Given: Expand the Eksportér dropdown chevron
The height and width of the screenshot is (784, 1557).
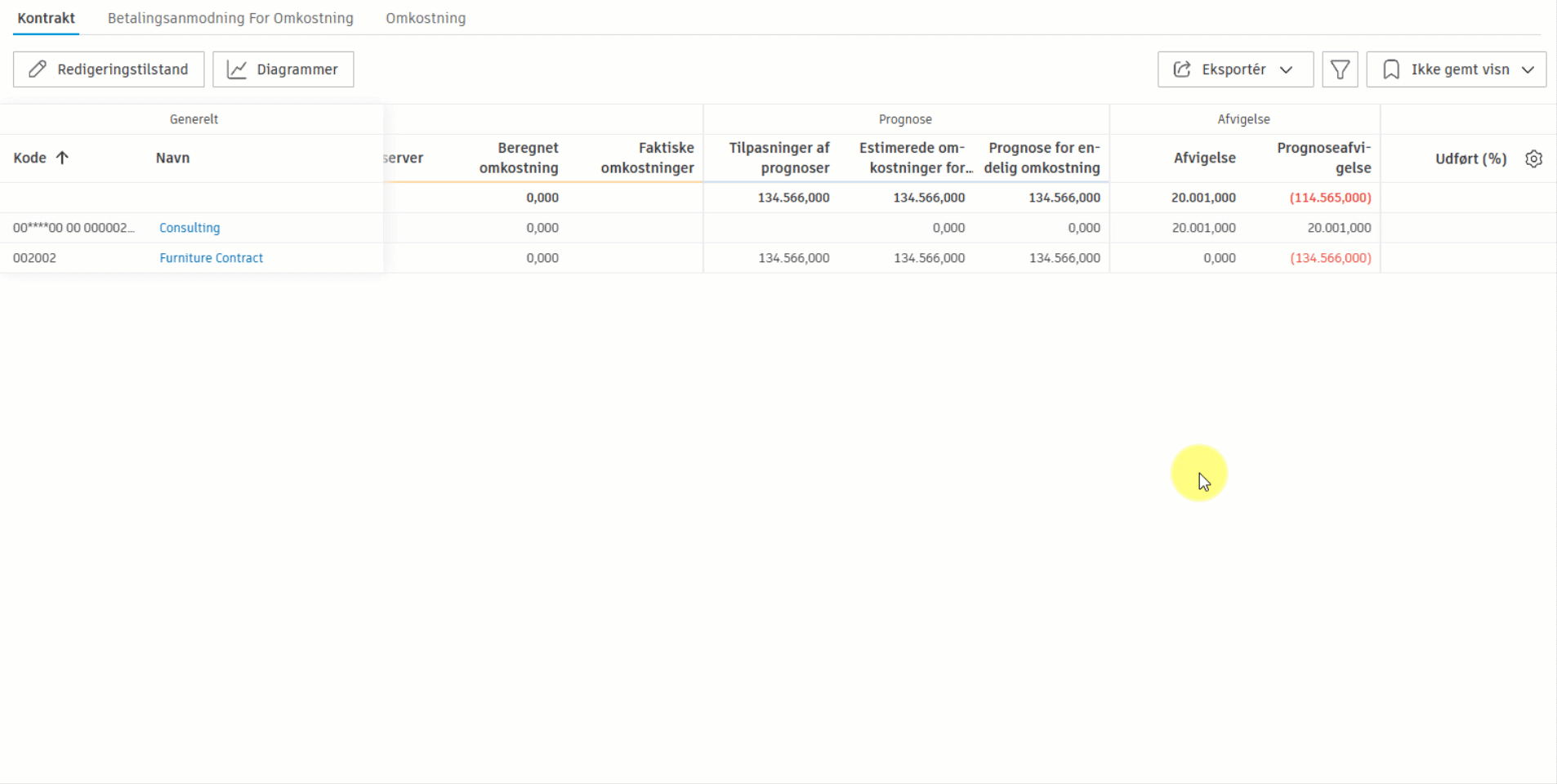Looking at the screenshot, I should [1287, 69].
